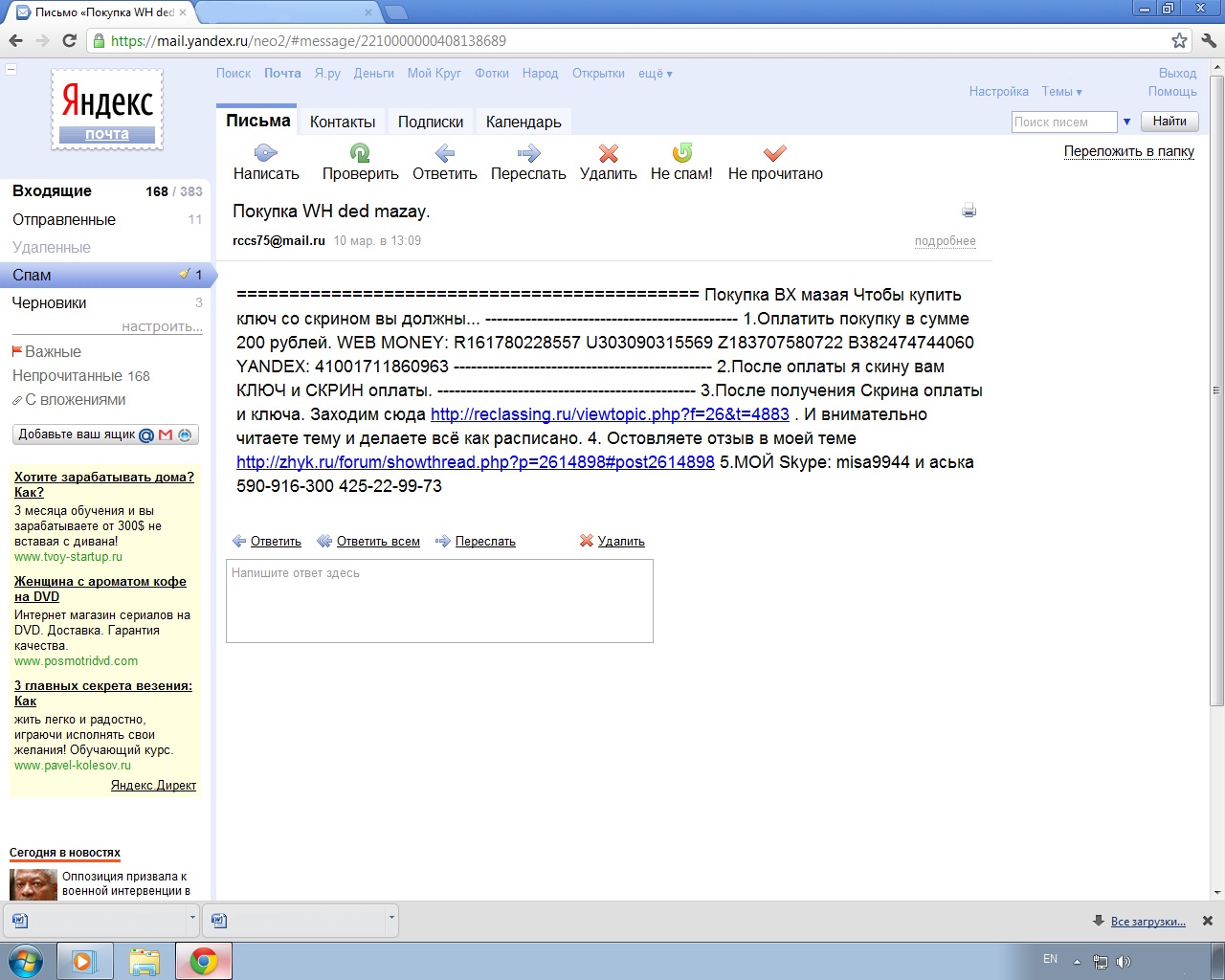1225x980 pixels.
Task: Mark message with Не спам! icon
Action: (x=681, y=153)
